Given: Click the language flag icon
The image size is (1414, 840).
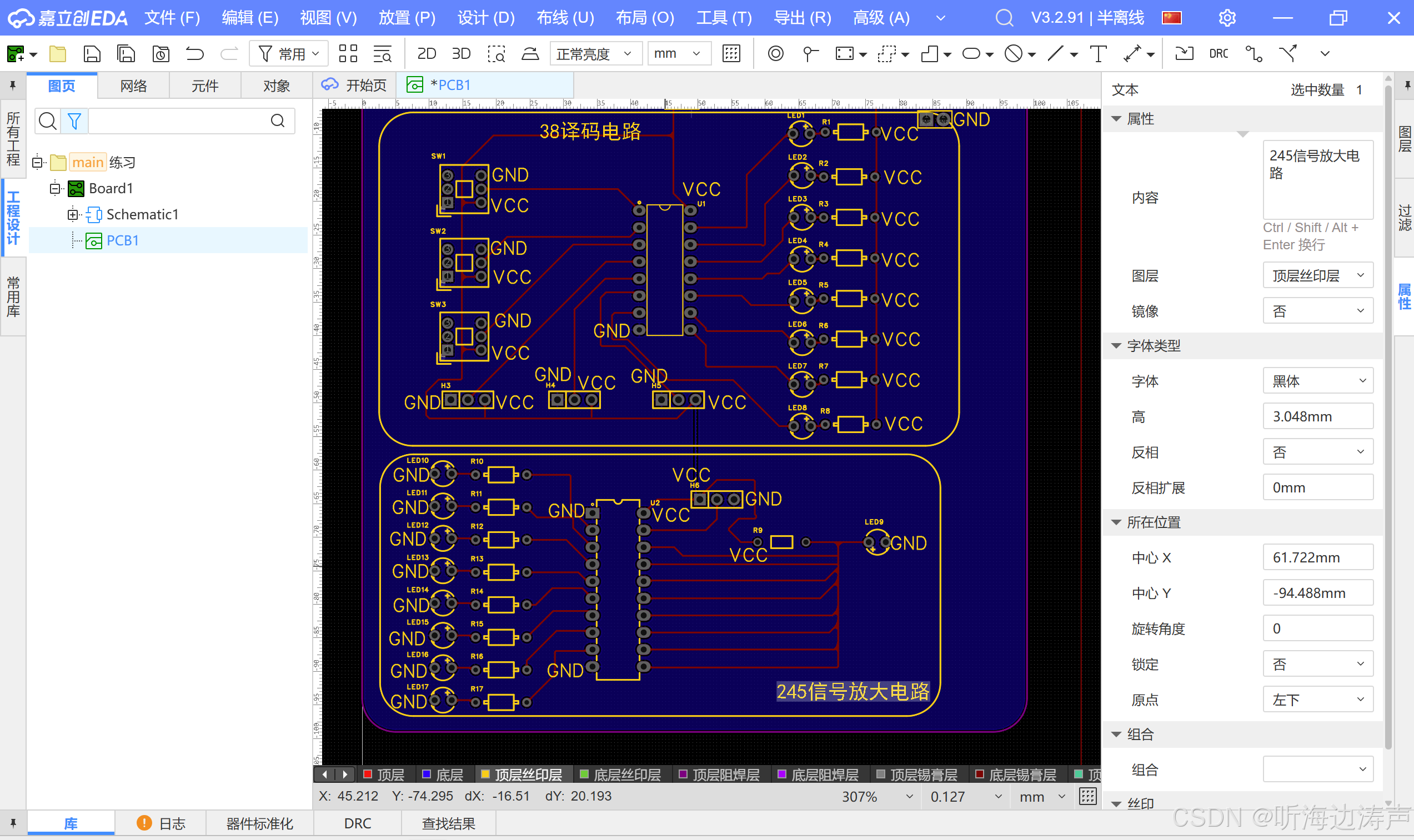Looking at the screenshot, I should [x=1172, y=18].
